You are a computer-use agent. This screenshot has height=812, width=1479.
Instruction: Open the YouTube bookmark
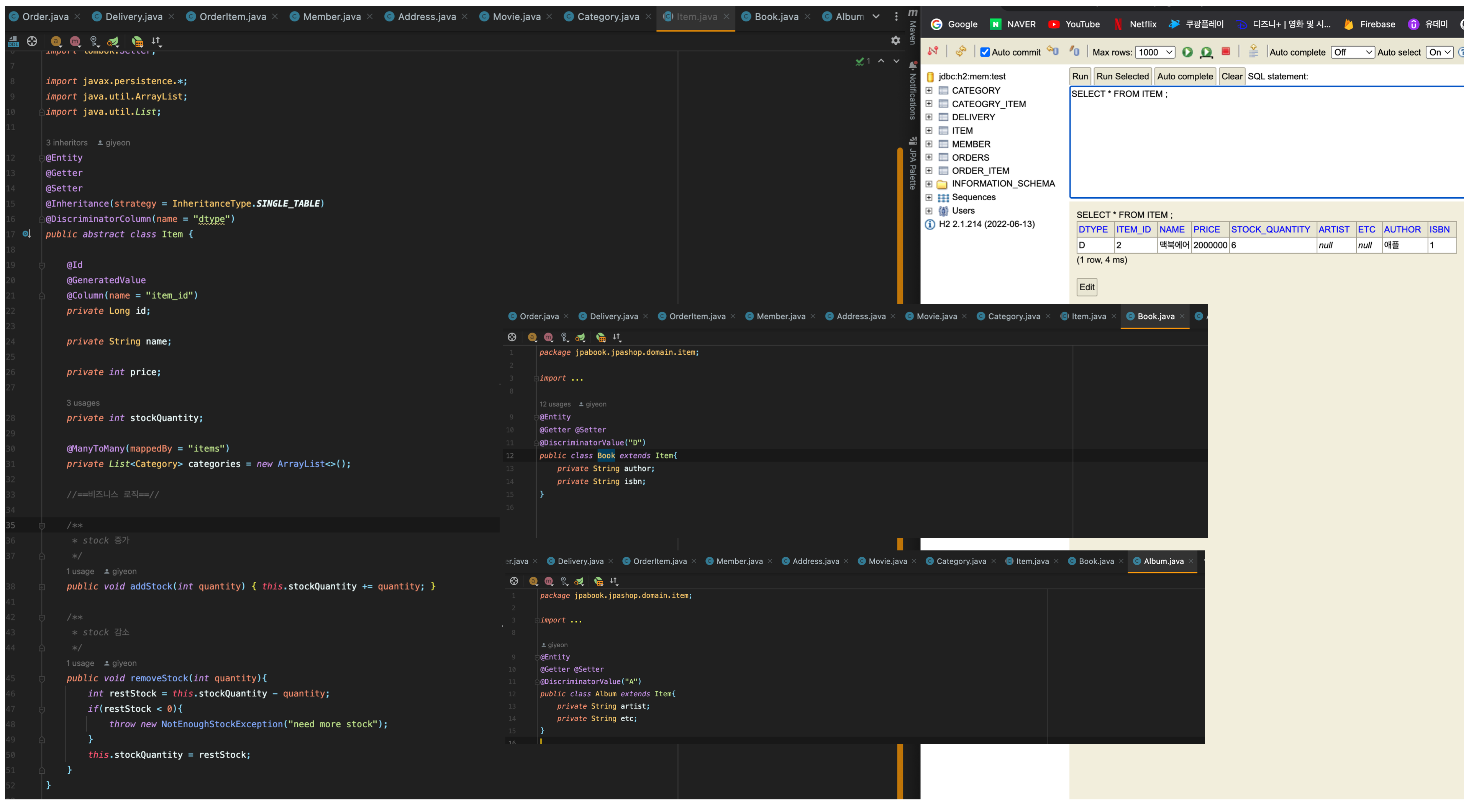click(x=1074, y=24)
